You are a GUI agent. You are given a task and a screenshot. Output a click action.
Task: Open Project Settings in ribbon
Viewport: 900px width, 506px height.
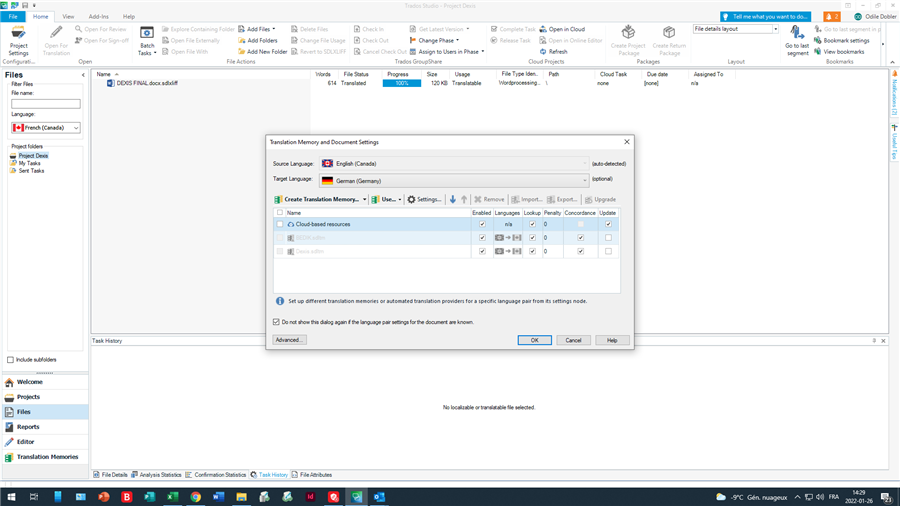(x=18, y=40)
